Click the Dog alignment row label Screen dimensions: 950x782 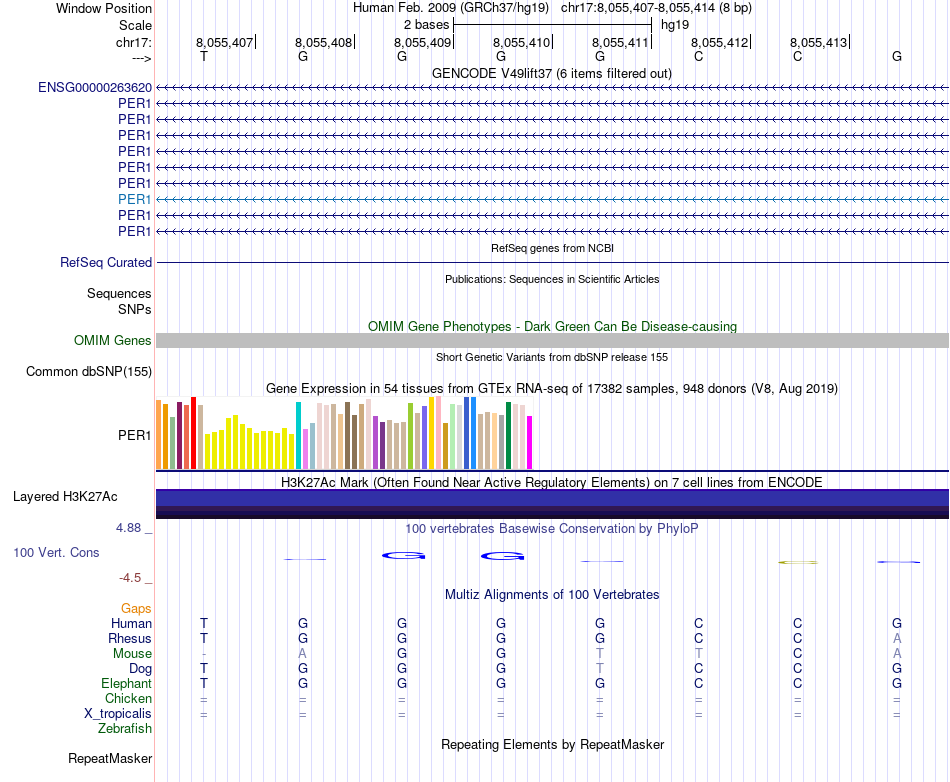pos(140,669)
